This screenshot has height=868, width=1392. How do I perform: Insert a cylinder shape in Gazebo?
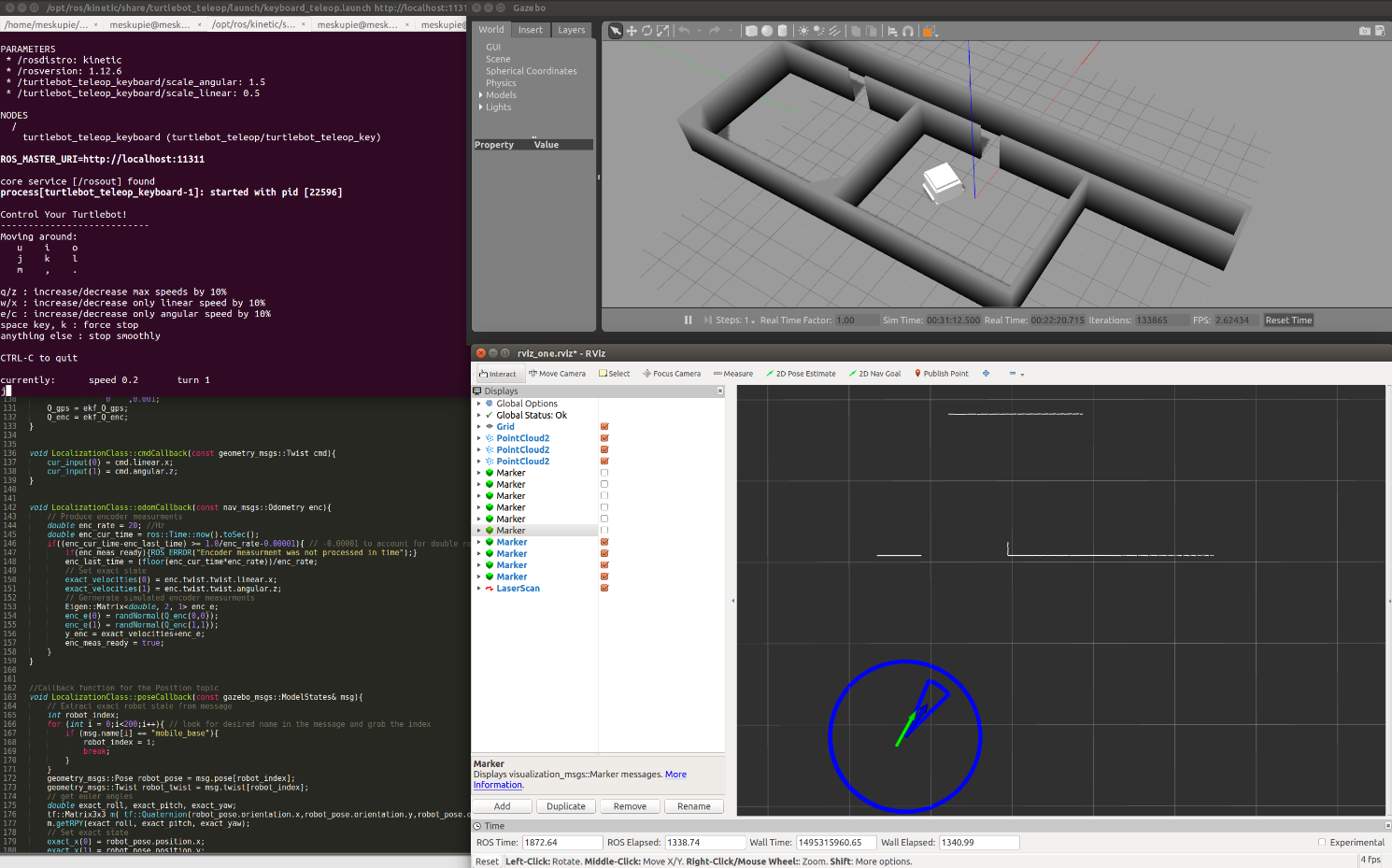(783, 31)
